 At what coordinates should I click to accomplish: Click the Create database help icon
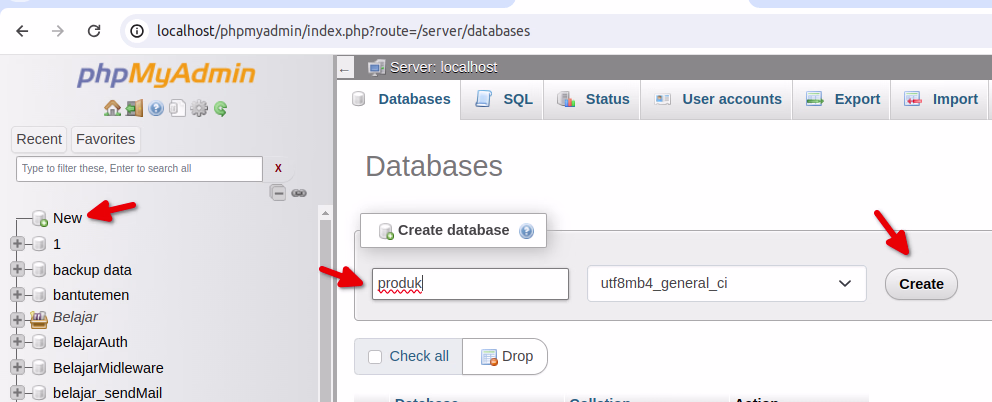pos(526,231)
